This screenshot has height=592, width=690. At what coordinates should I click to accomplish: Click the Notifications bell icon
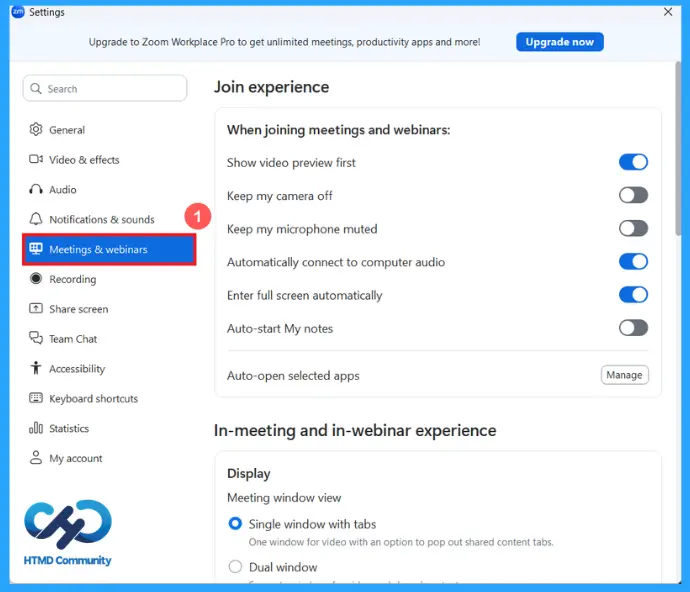[36, 219]
